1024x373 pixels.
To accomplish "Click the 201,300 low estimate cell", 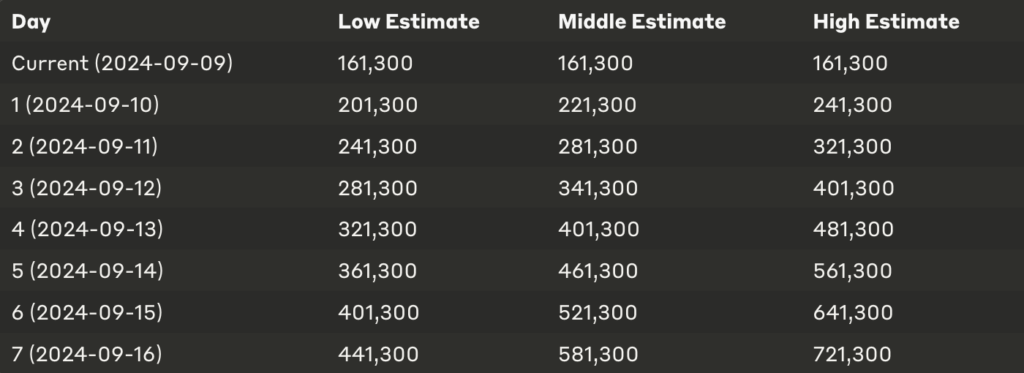I will 377,105.
